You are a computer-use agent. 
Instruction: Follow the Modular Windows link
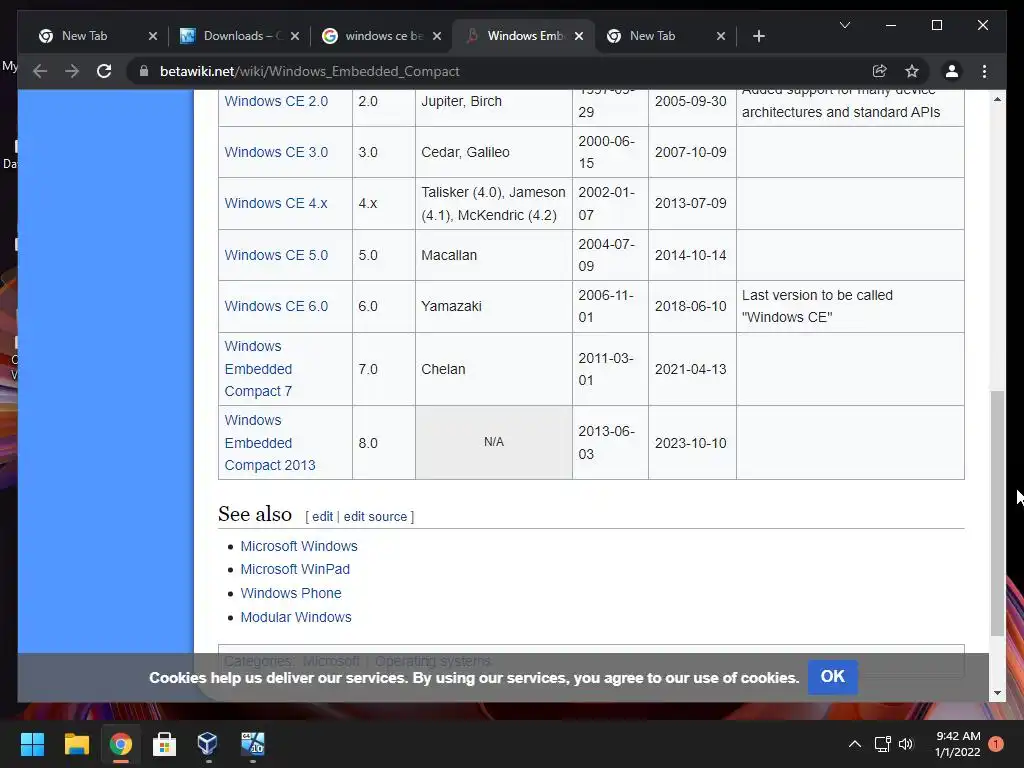(x=296, y=617)
